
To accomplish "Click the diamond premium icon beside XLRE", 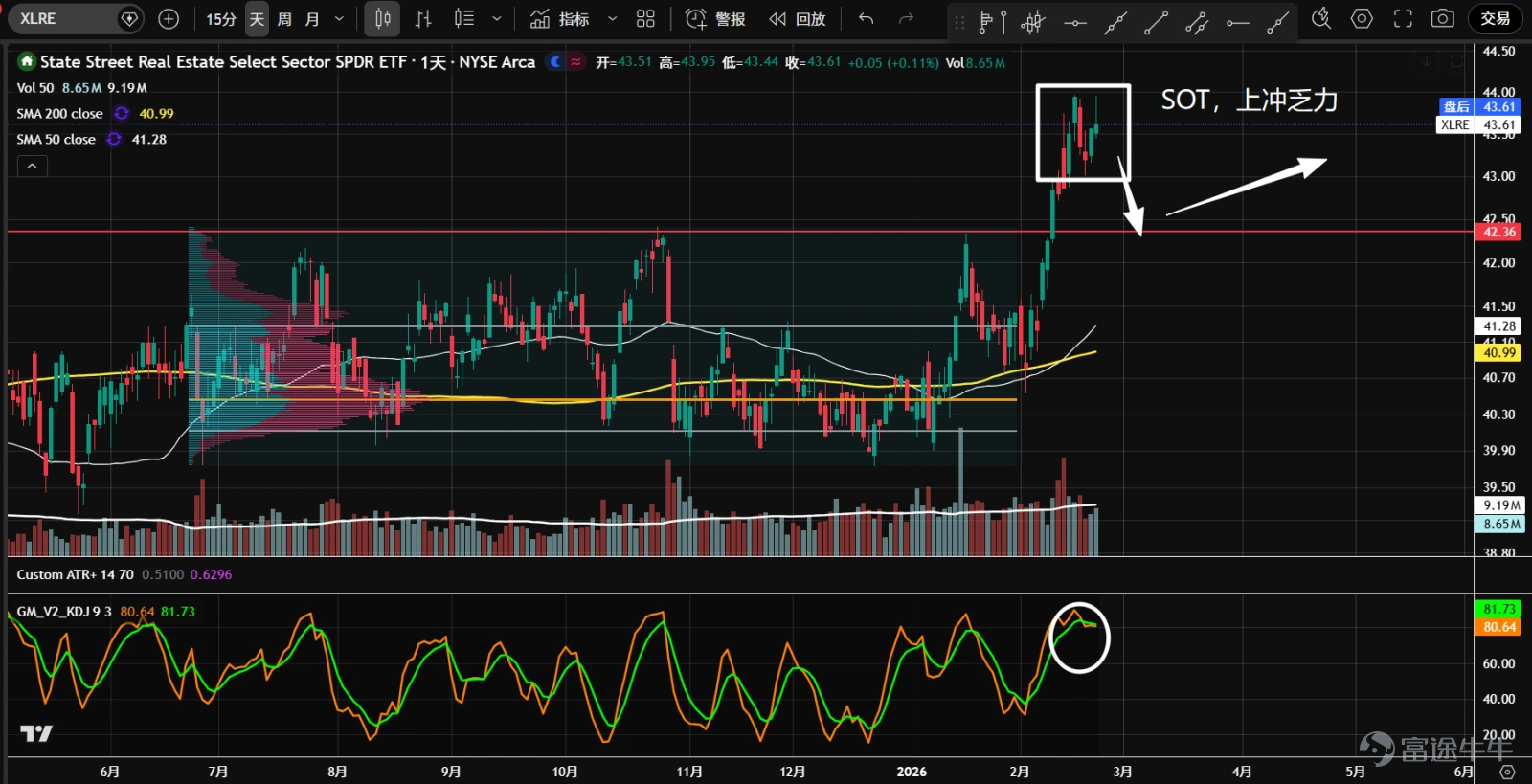I will click(129, 18).
